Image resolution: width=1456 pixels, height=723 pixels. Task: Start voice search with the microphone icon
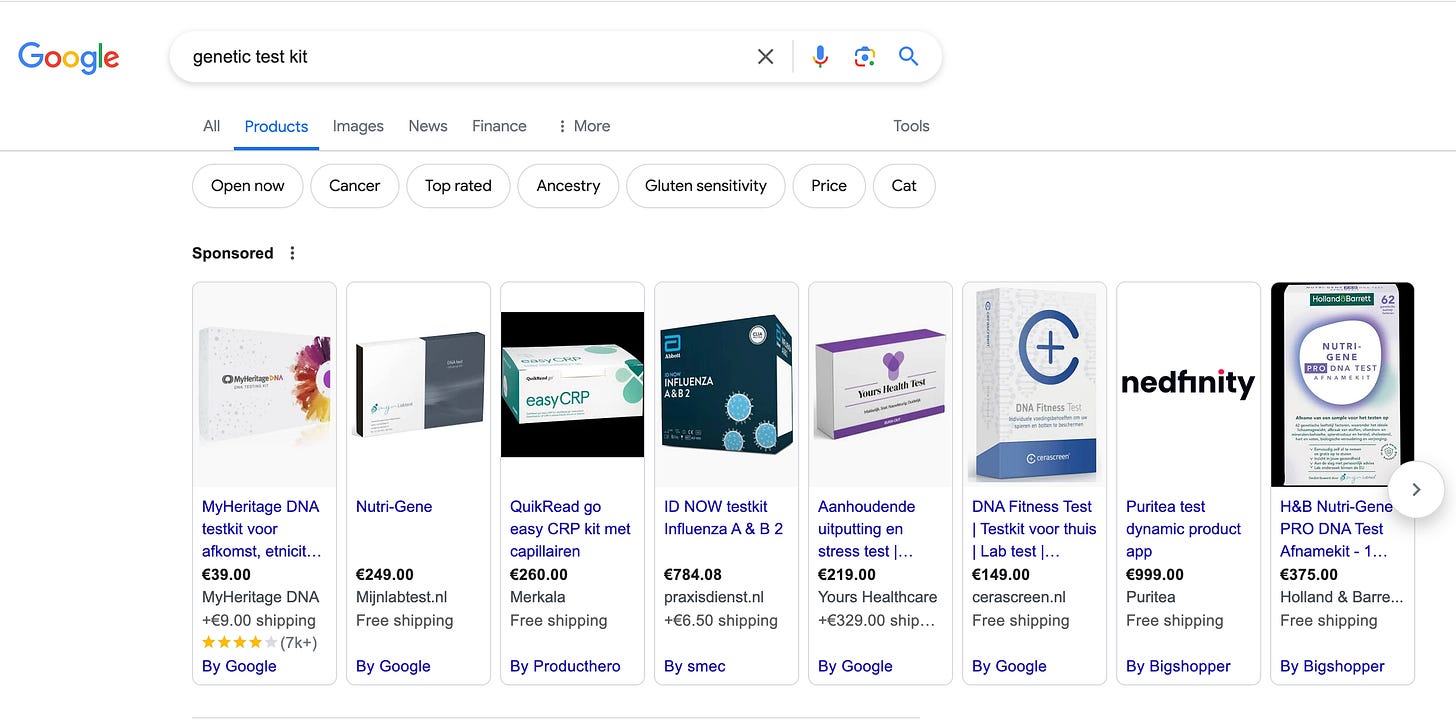820,57
